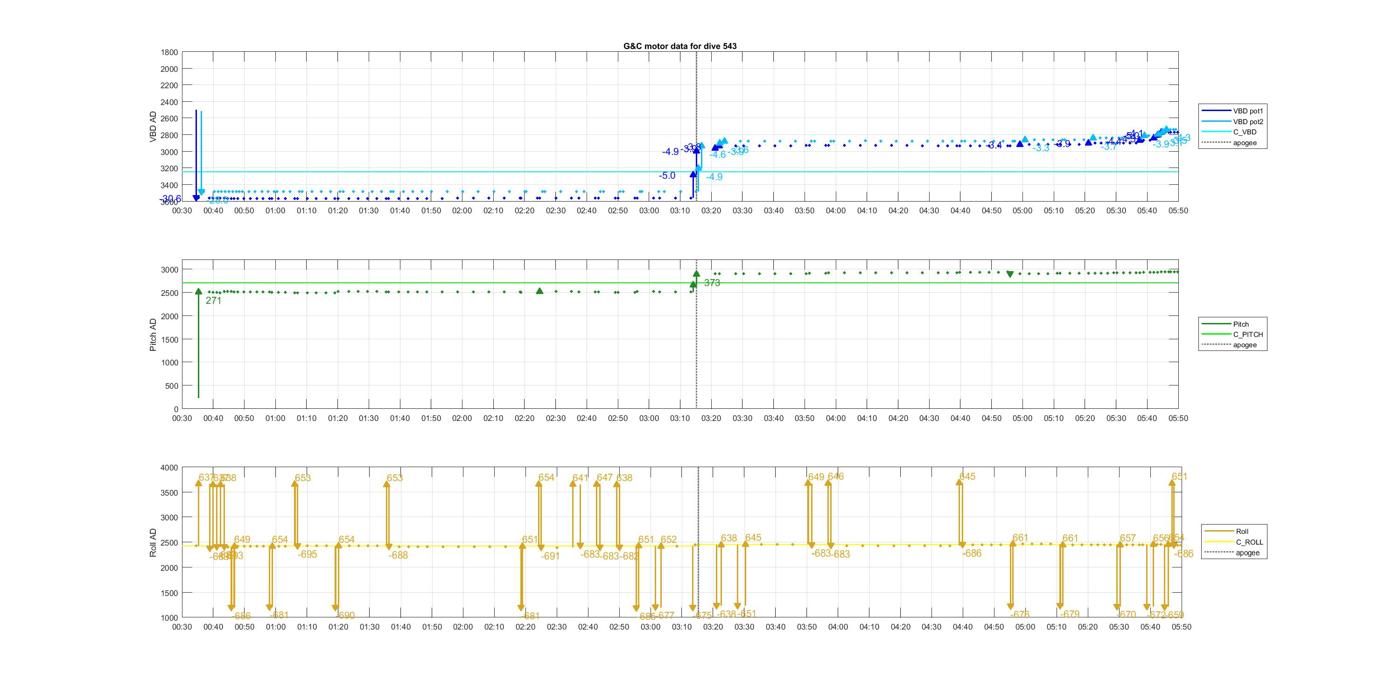Click the '-679' data label in the Roll plot
The width and height of the screenshot is (1400, 693).
click(x=1069, y=614)
